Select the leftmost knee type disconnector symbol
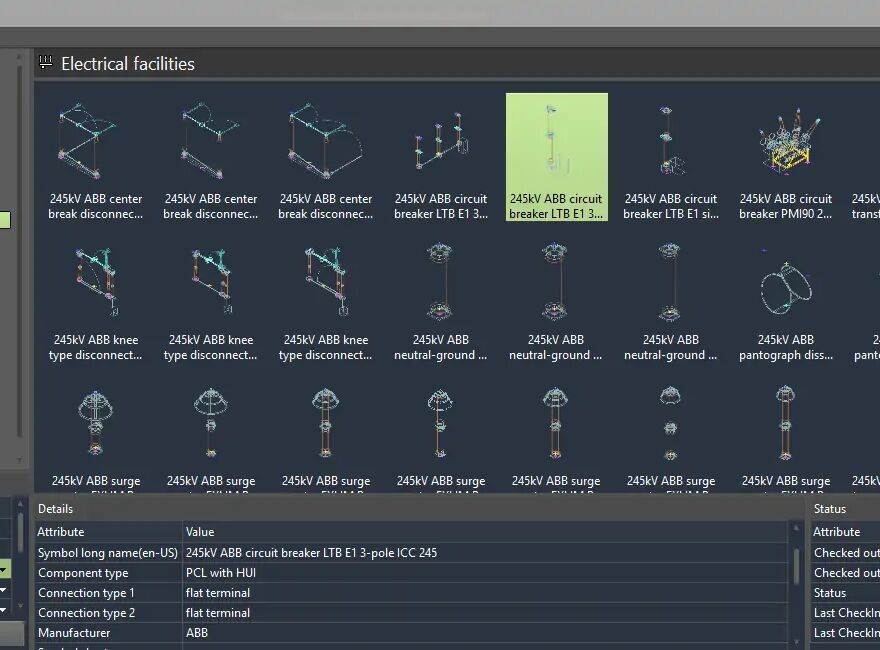Viewport: 880px width, 650px height. (96, 298)
